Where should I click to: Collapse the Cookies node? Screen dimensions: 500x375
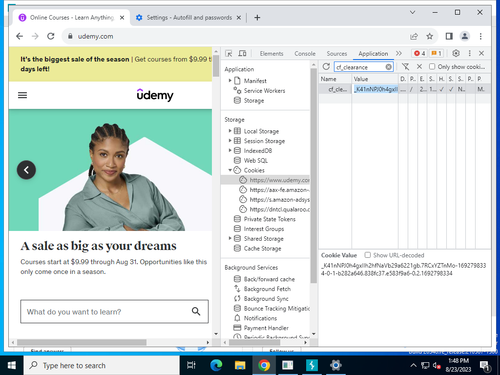click(230, 170)
